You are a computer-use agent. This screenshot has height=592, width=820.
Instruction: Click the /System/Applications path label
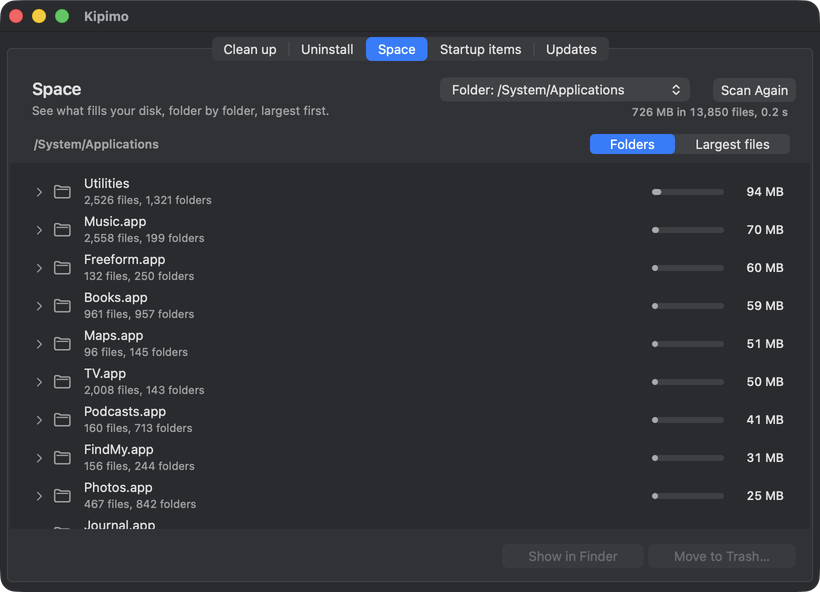(96, 144)
